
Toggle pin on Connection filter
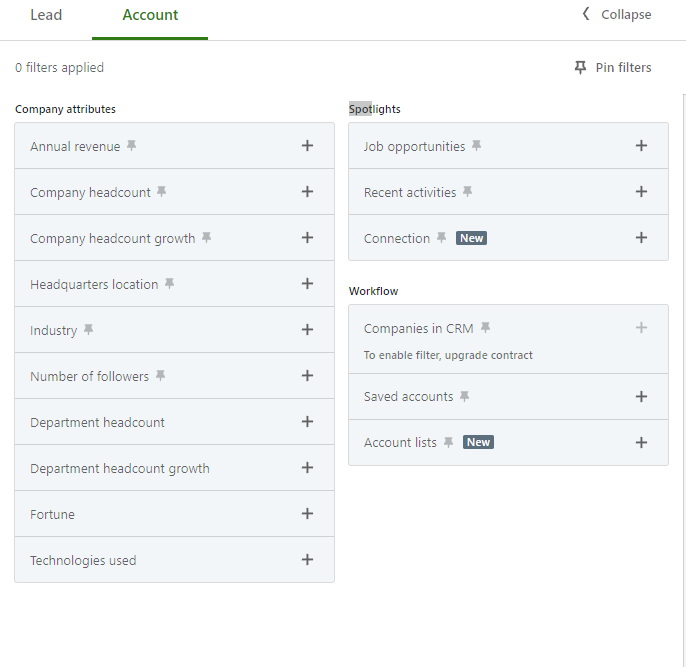pos(442,238)
